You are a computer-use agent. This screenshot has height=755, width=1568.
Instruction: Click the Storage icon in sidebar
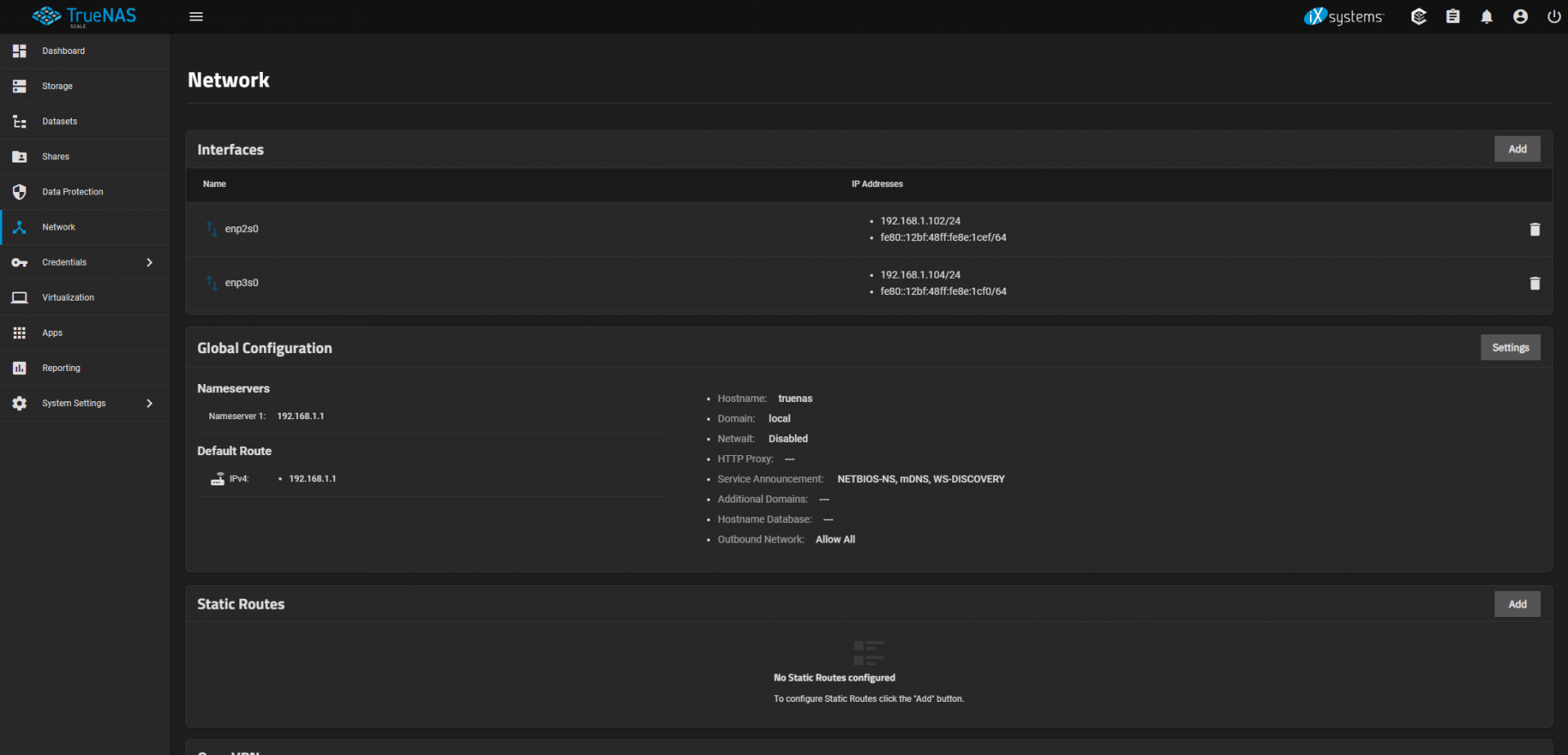[x=20, y=86]
